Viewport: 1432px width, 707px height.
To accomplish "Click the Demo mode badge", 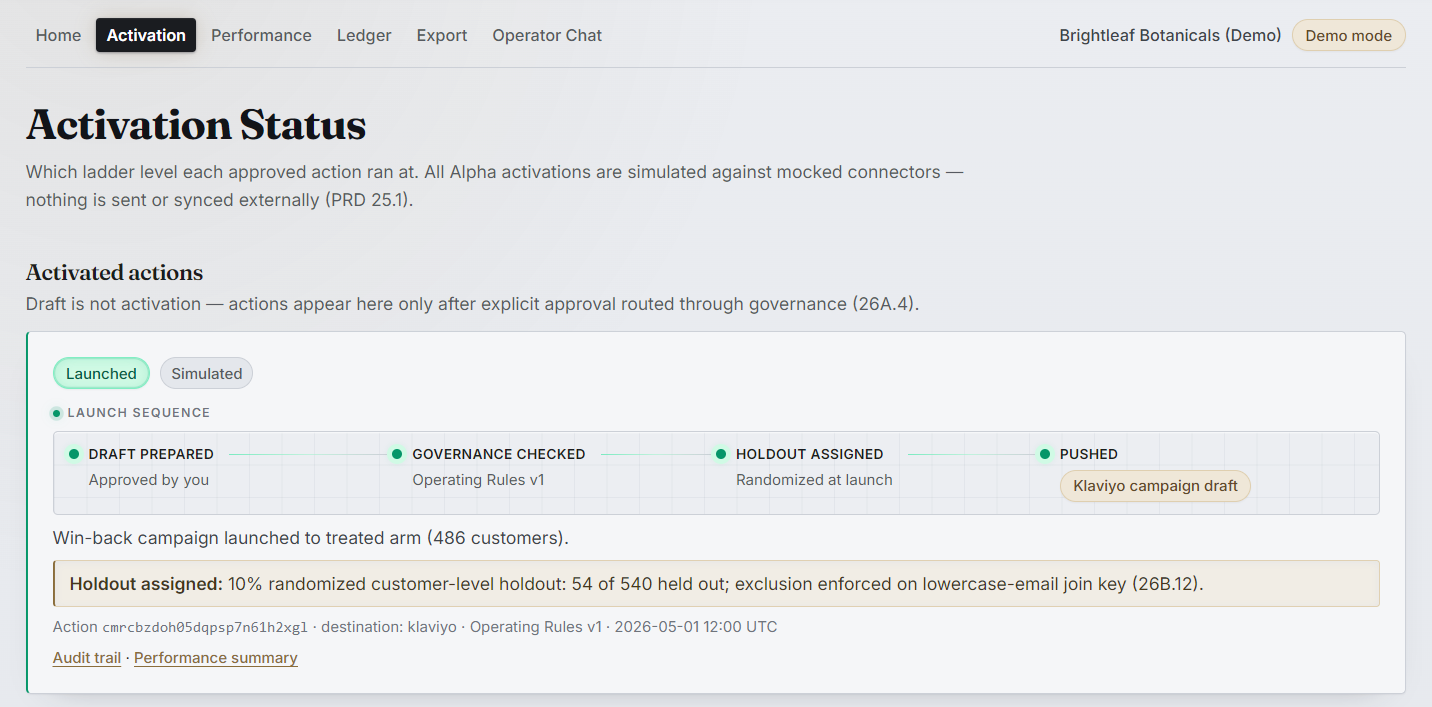I will pyautogui.click(x=1348, y=35).
